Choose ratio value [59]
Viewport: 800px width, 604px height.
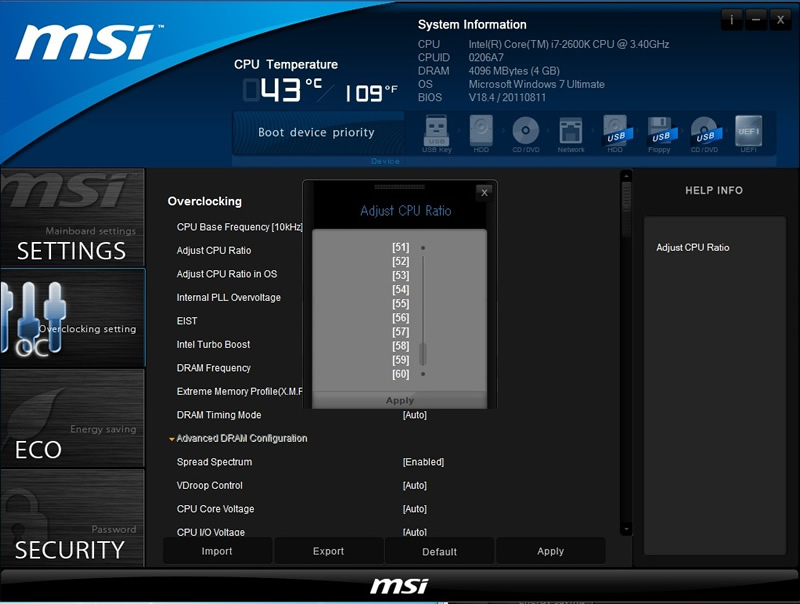pos(401,360)
